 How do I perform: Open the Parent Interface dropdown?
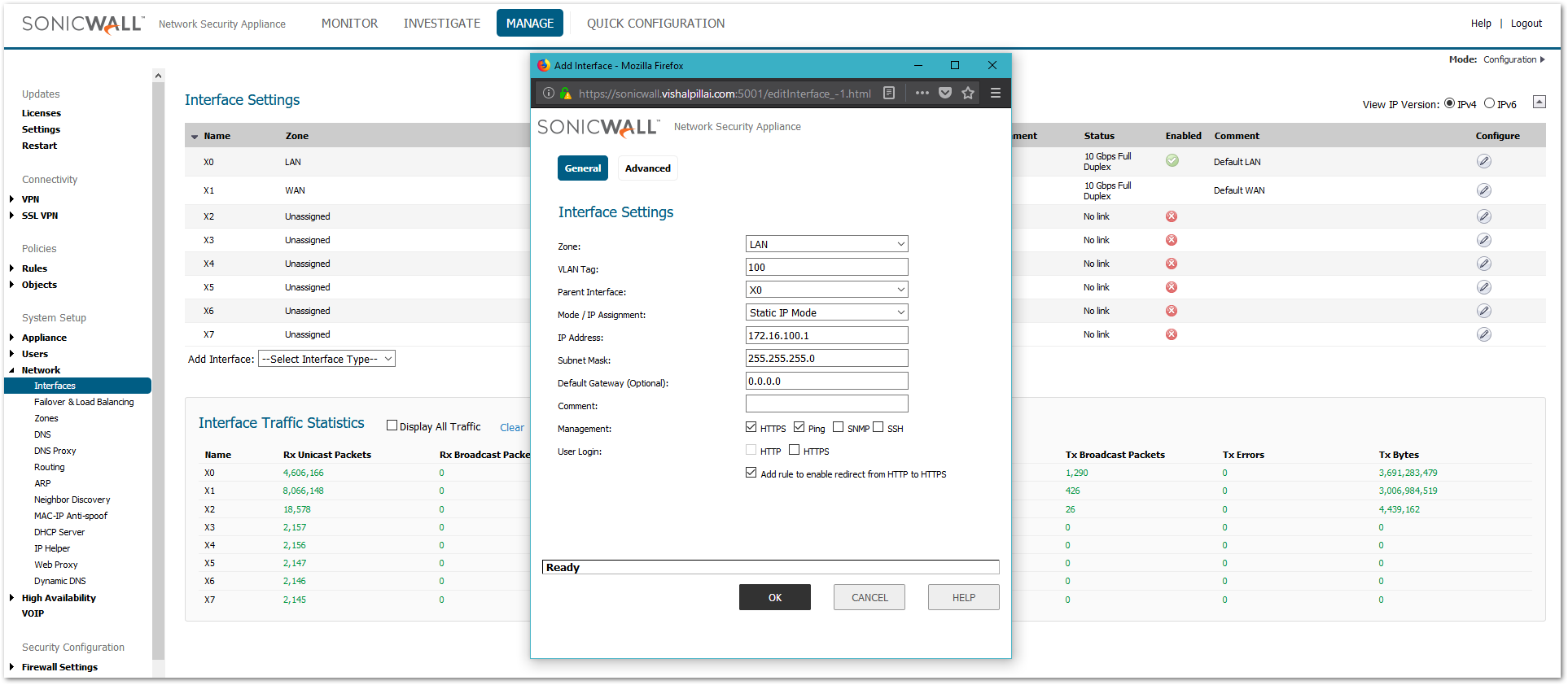[x=826, y=290]
